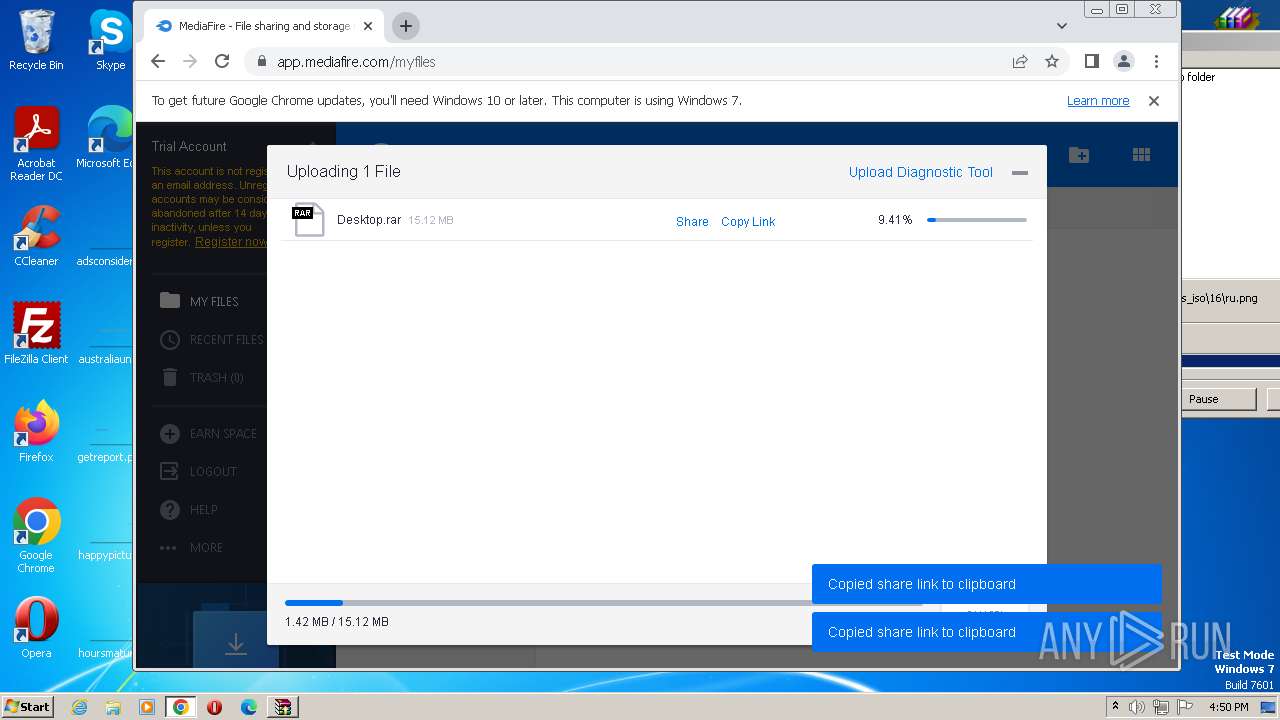Viewport: 1280px width, 720px height.
Task: Click the second Copied share link notification
Action: pyautogui.click(x=987, y=632)
